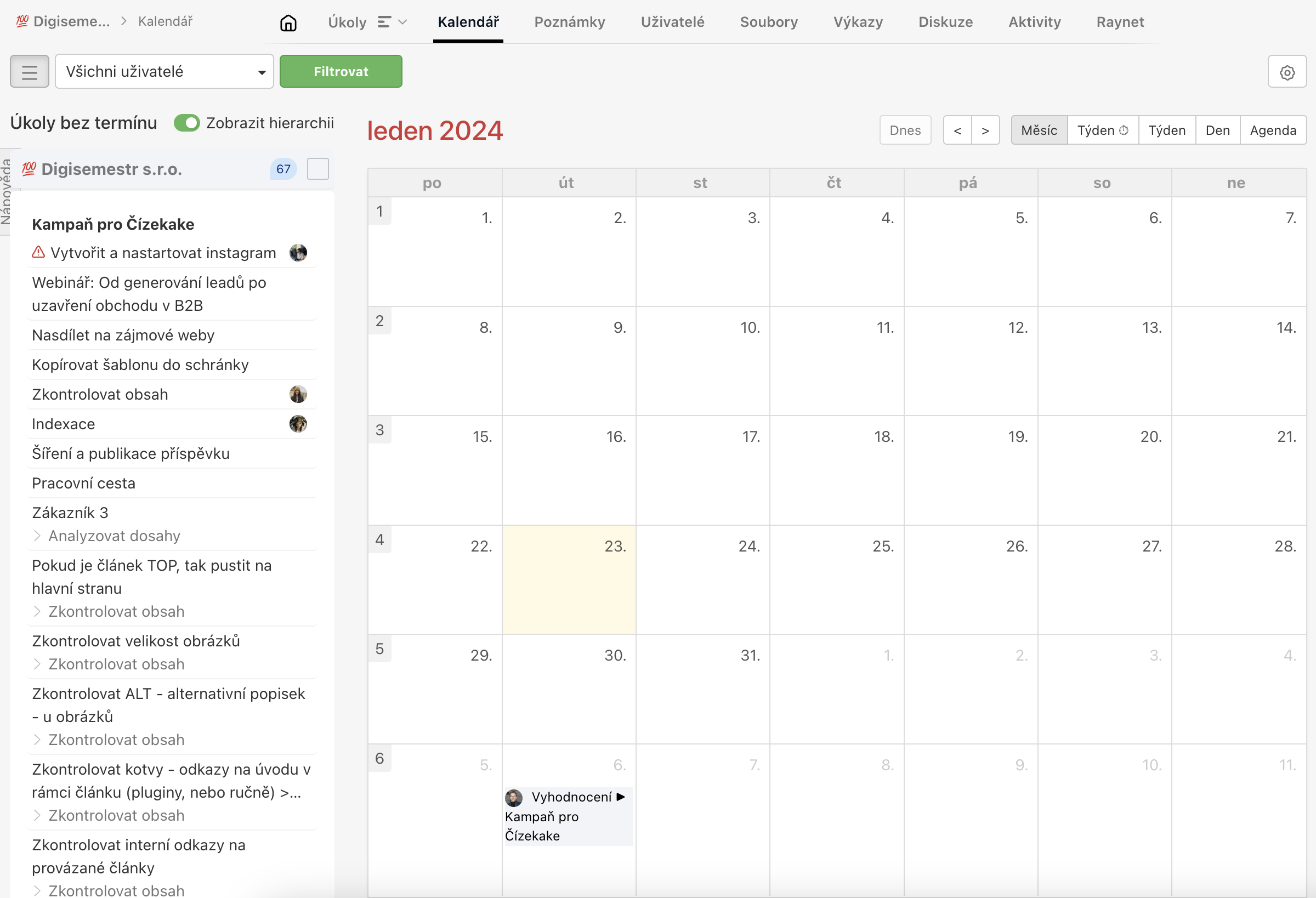Open the Vyhodnocení Kampaň pro Čízekake event

pos(568,816)
